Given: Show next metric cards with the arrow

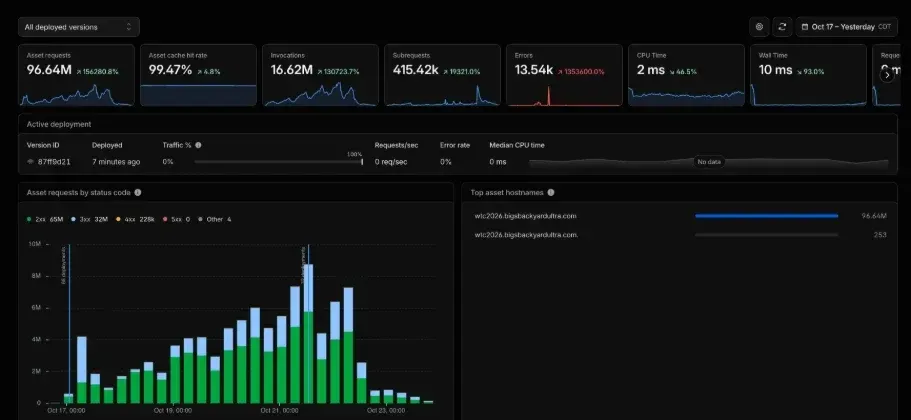Looking at the screenshot, I should (887, 75).
